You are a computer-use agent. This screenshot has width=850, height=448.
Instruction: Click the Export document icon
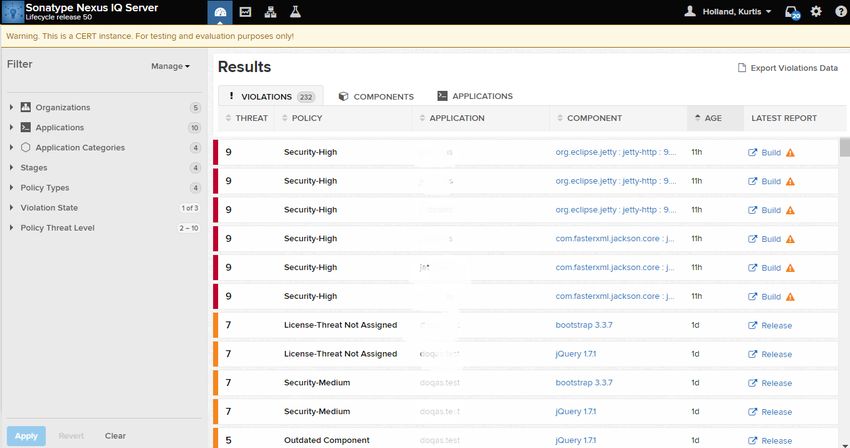pyautogui.click(x=742, y=68)
